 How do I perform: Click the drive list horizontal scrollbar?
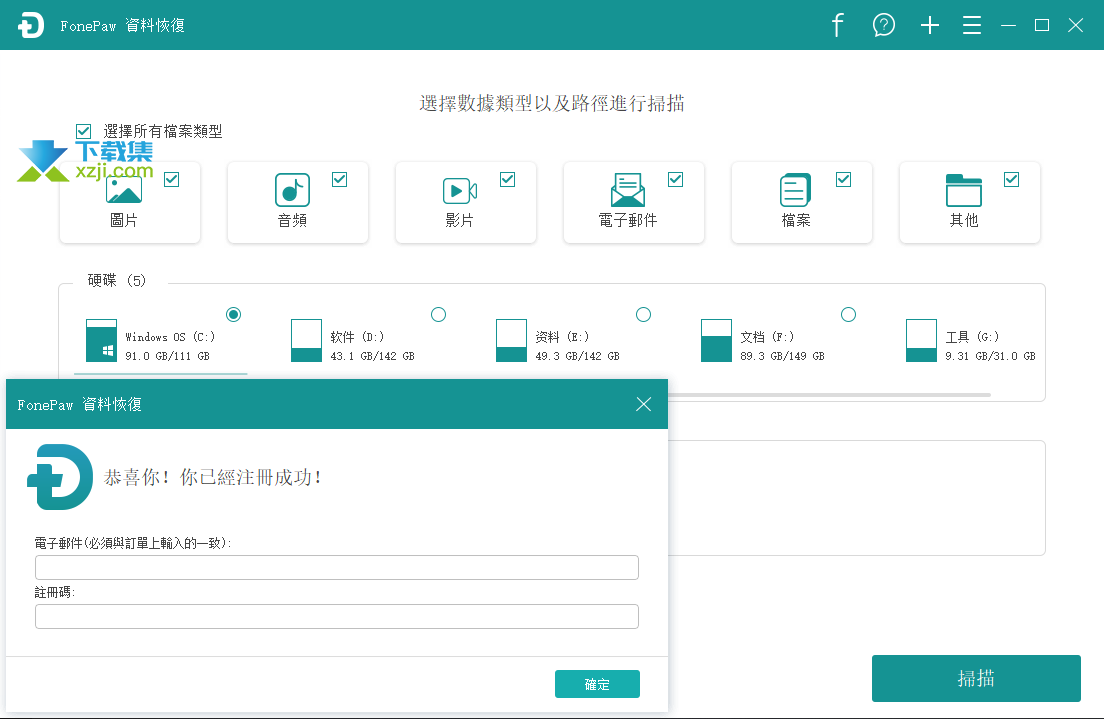[x=829, y=395]
